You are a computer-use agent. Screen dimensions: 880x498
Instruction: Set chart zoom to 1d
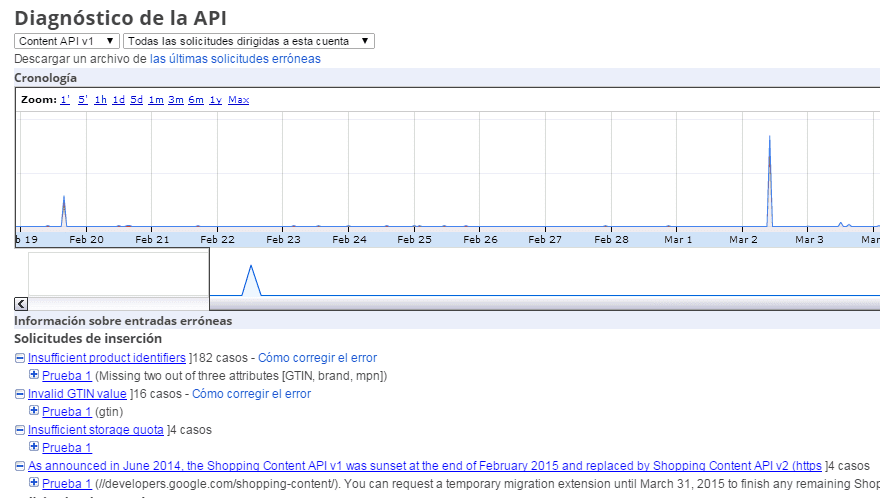(118, 100)
